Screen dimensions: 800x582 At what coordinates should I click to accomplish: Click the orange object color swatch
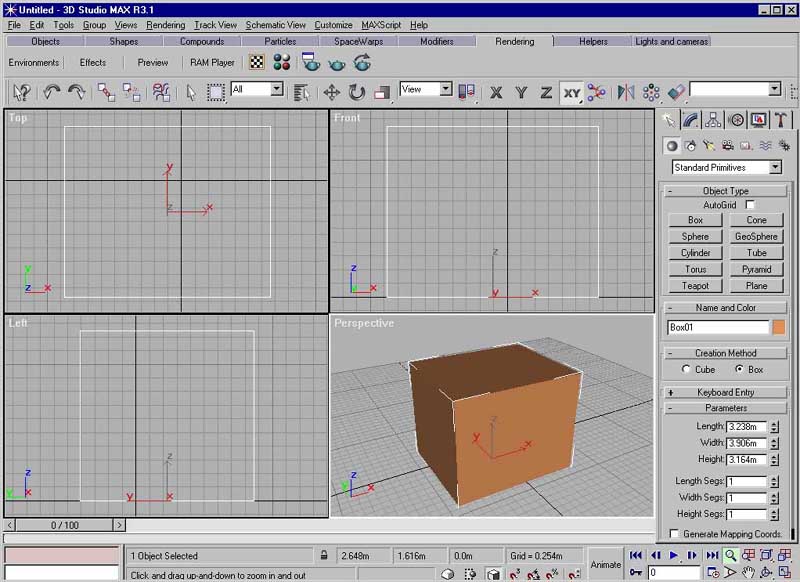[x=779, y=327]
